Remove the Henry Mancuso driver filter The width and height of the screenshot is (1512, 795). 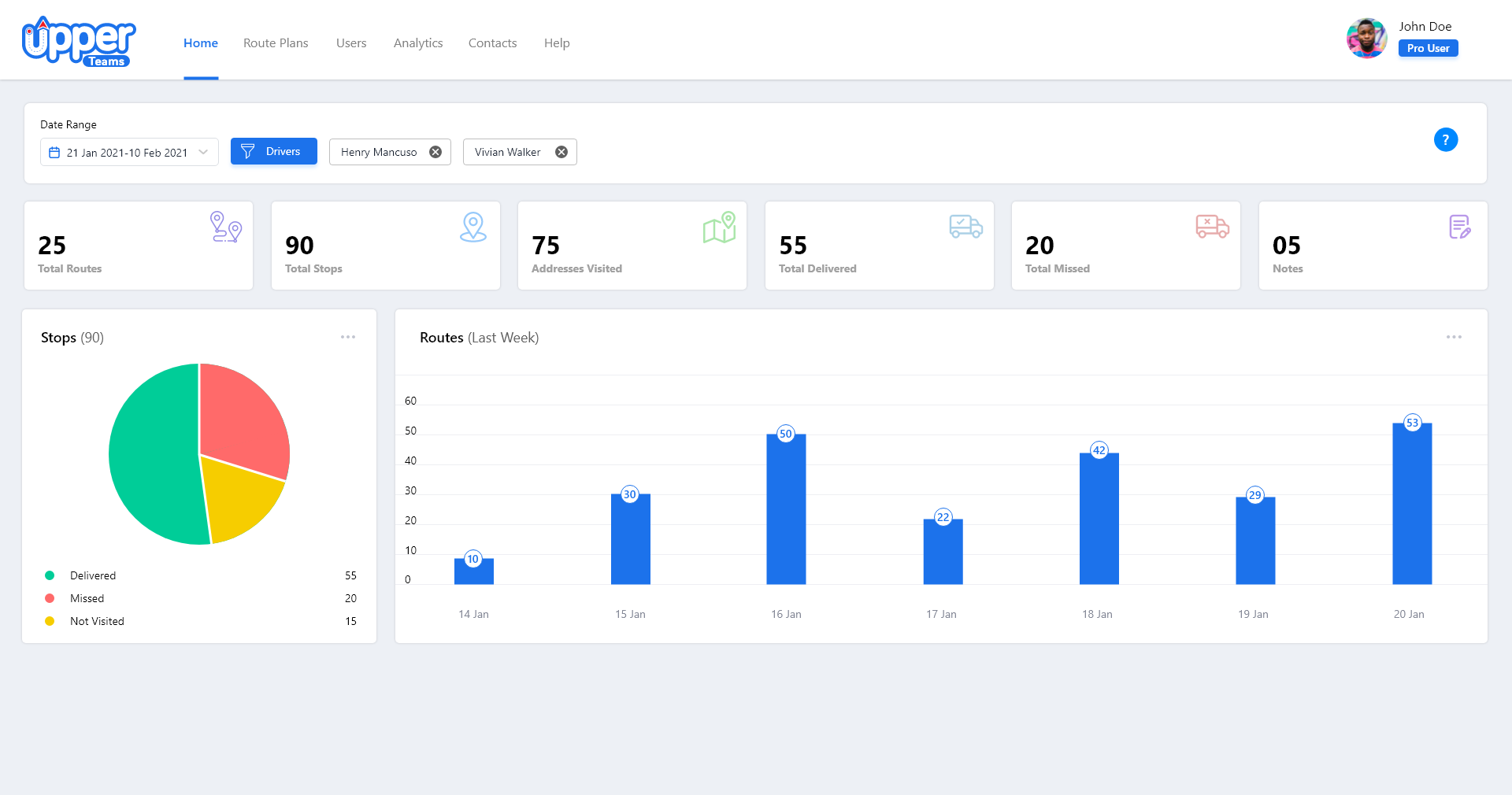tap(435, 152)
